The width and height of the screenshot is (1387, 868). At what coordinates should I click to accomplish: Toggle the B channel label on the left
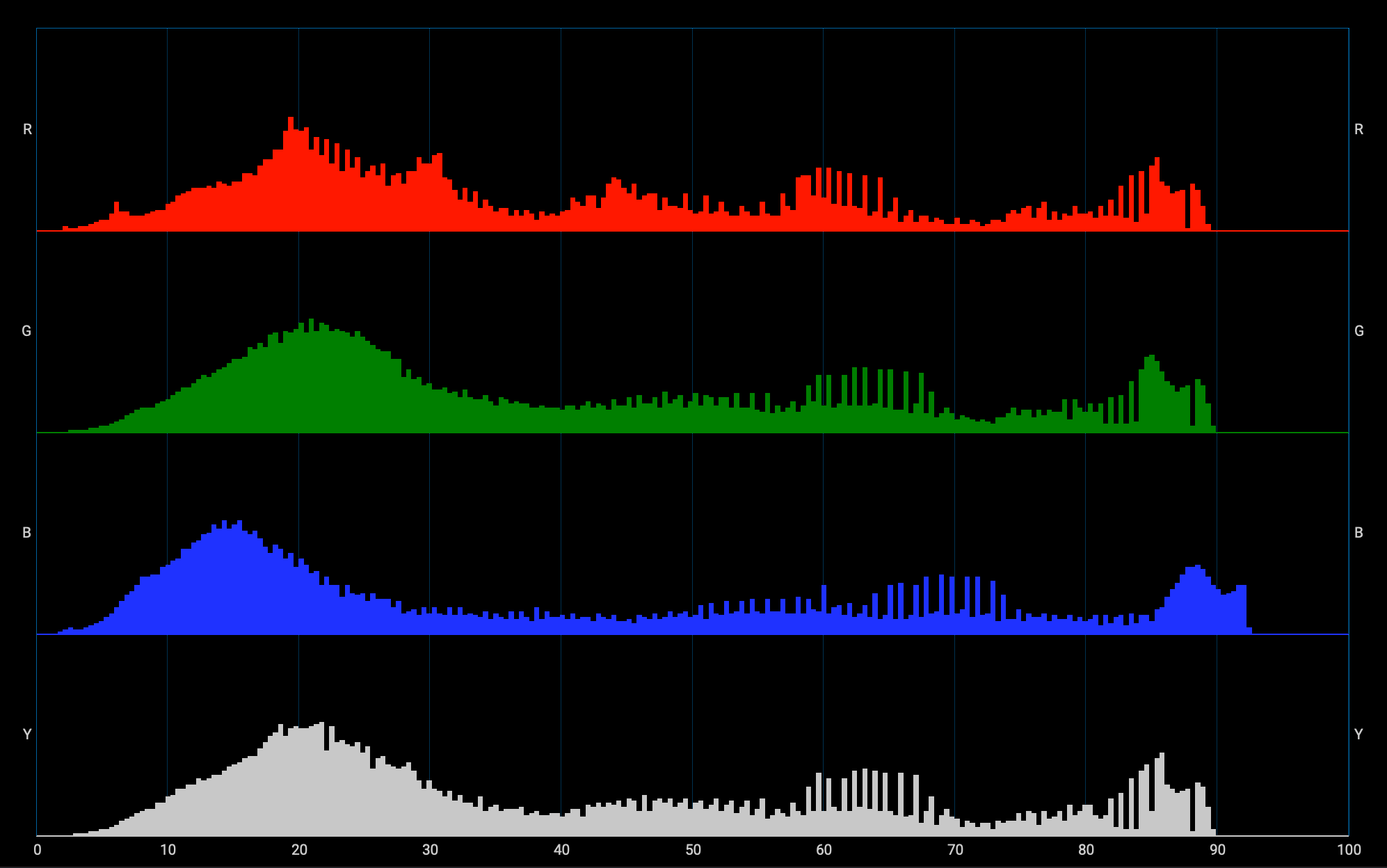point(26,532)
